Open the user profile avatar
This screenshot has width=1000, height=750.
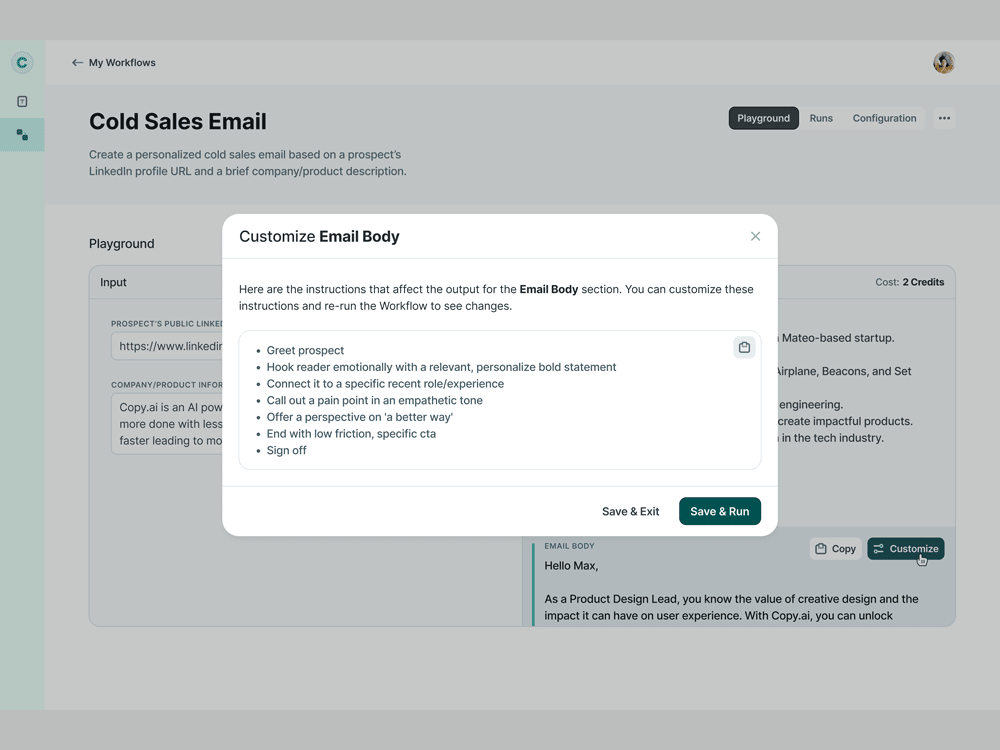point(943,62)
